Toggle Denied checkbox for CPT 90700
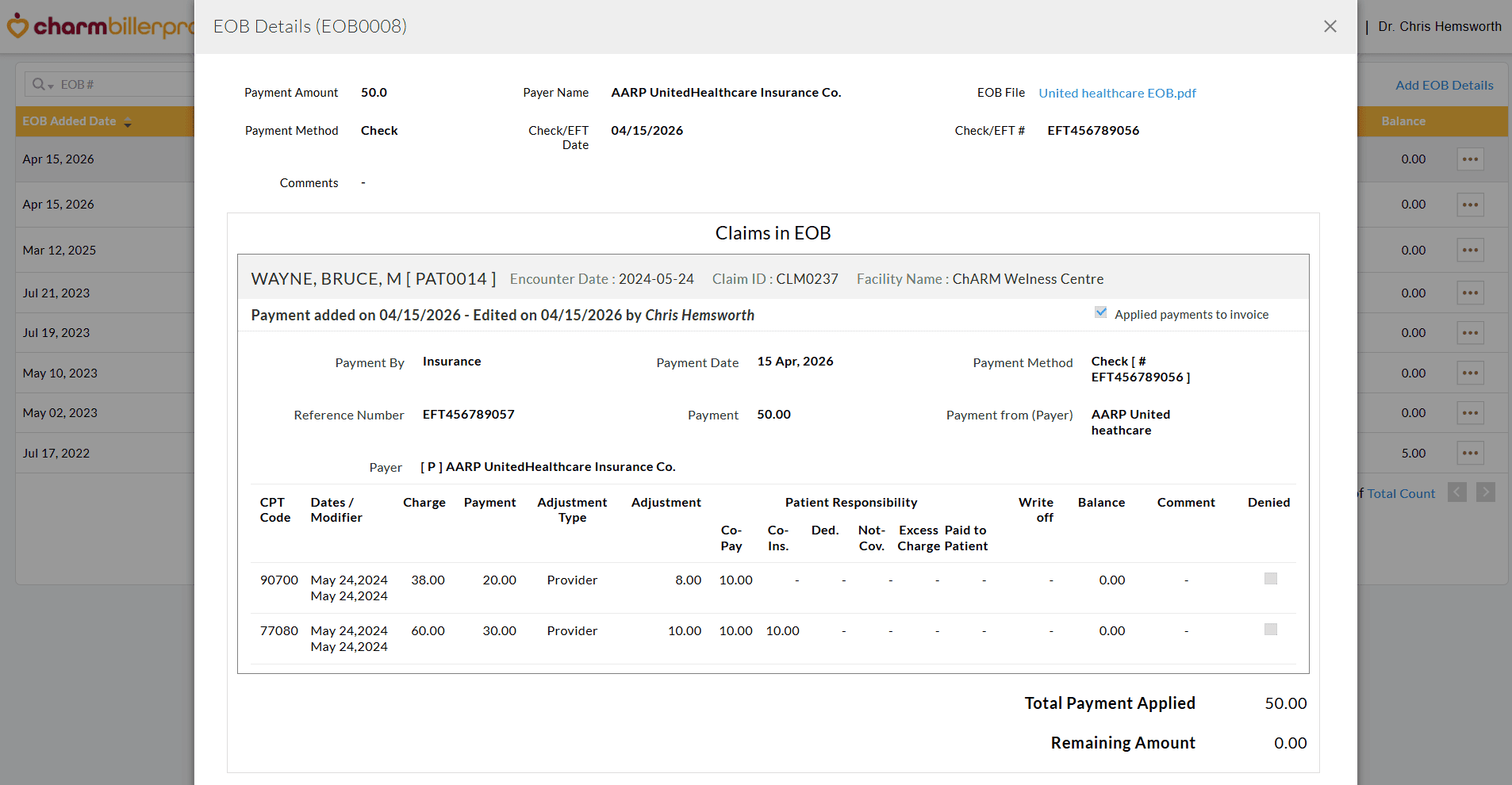 coord(1270,579)
